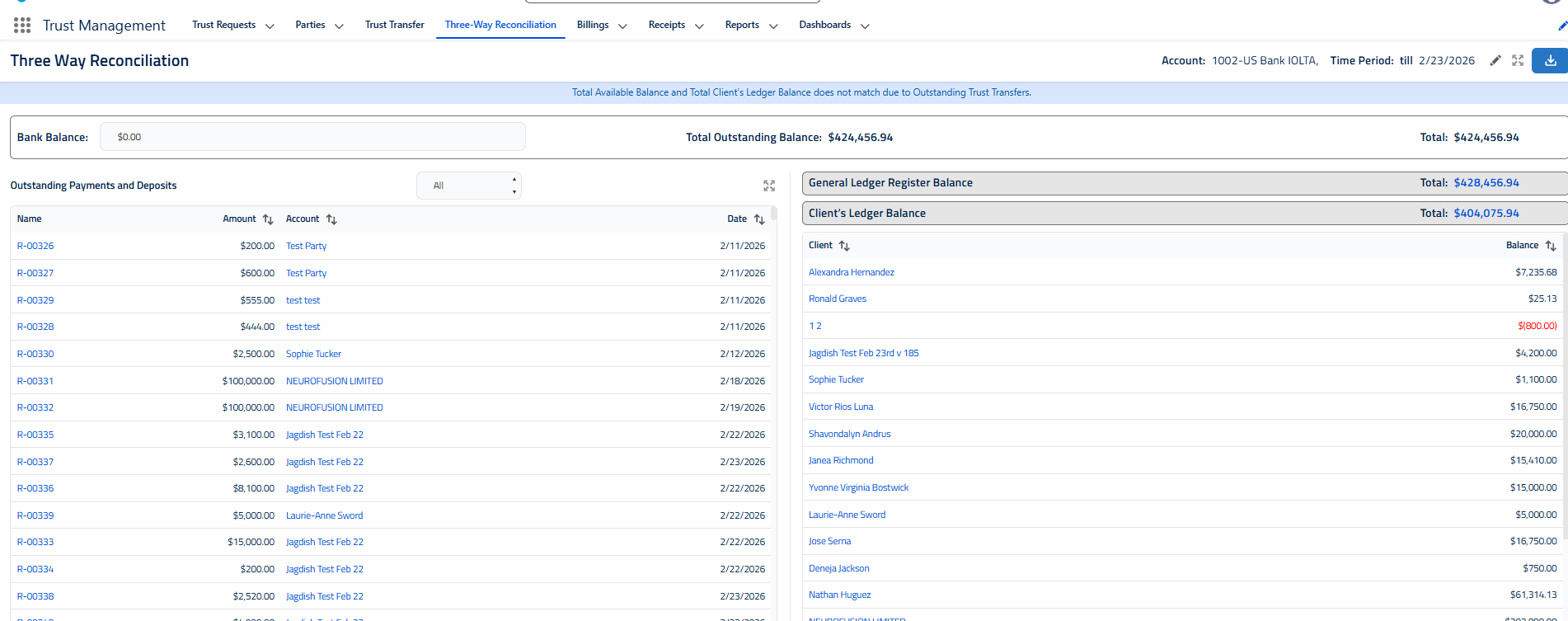Click fullscreen icon next to the download button

[x=1518, y=61]
